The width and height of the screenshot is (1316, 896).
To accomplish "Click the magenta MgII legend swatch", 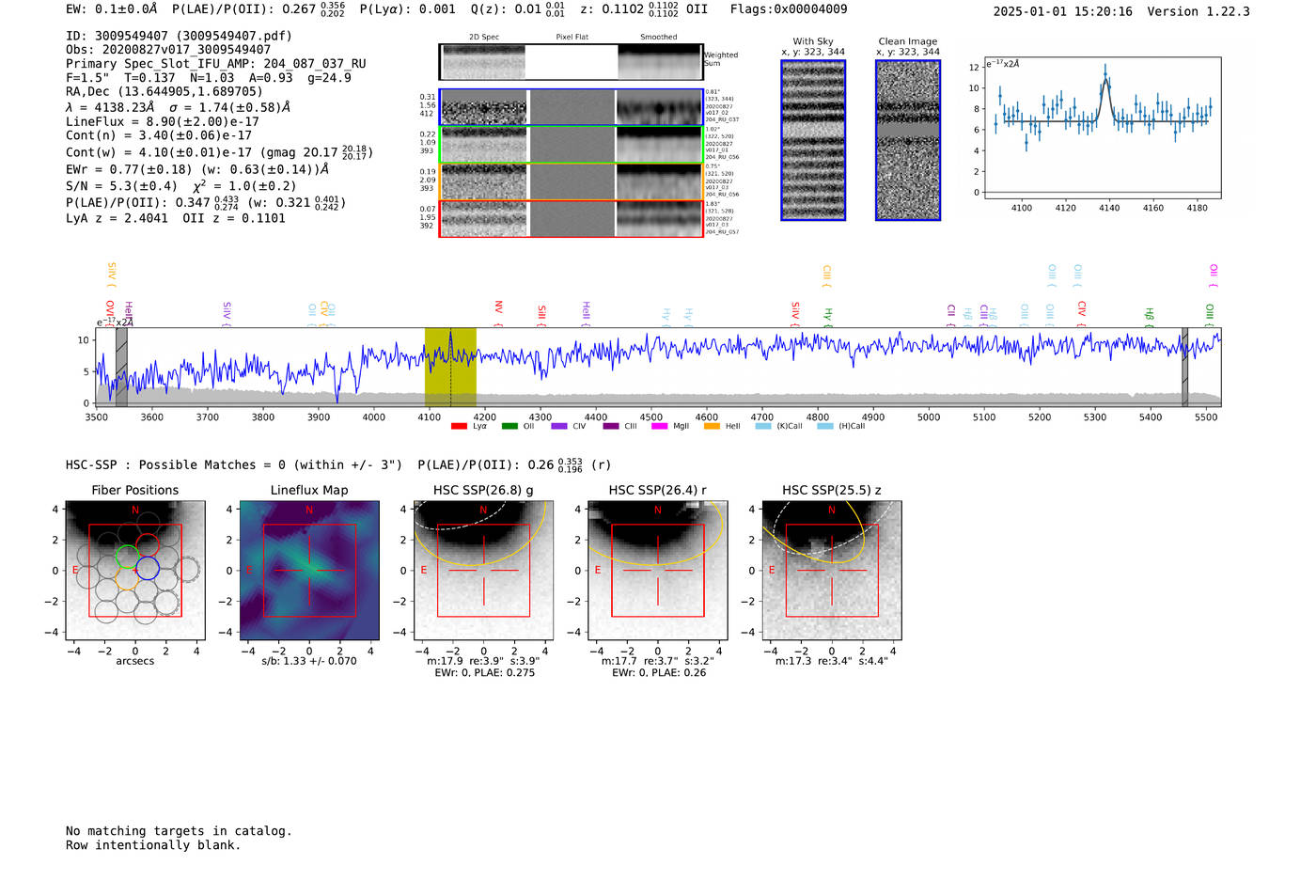I will pos(659,426).
